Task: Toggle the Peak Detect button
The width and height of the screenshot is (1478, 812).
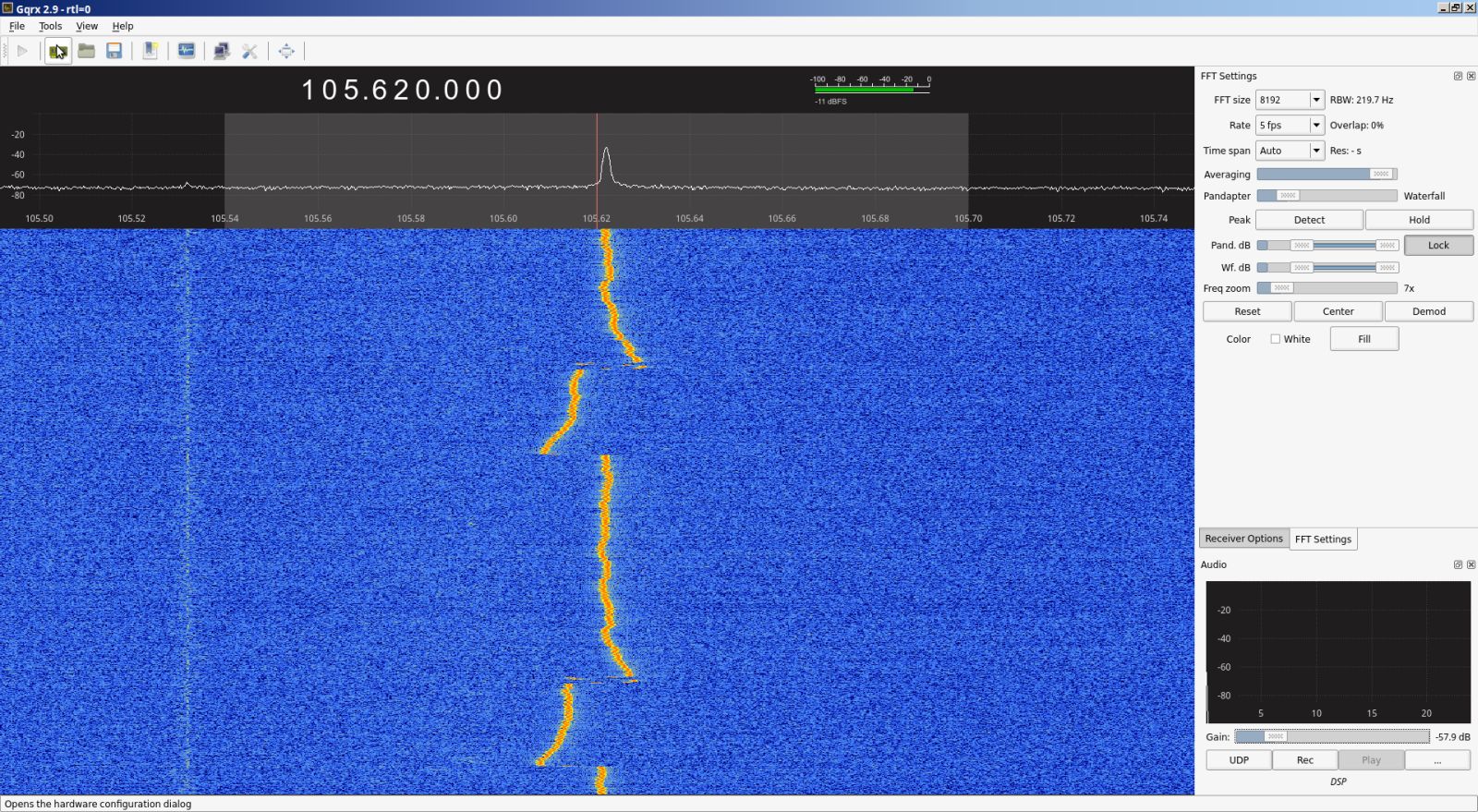Action: coord(1308,220)
